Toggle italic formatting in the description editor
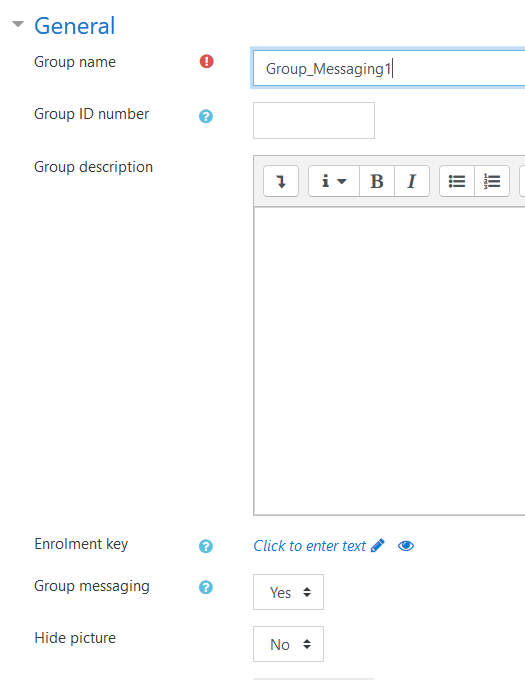525x680 pixels. (x=412, y=181)
